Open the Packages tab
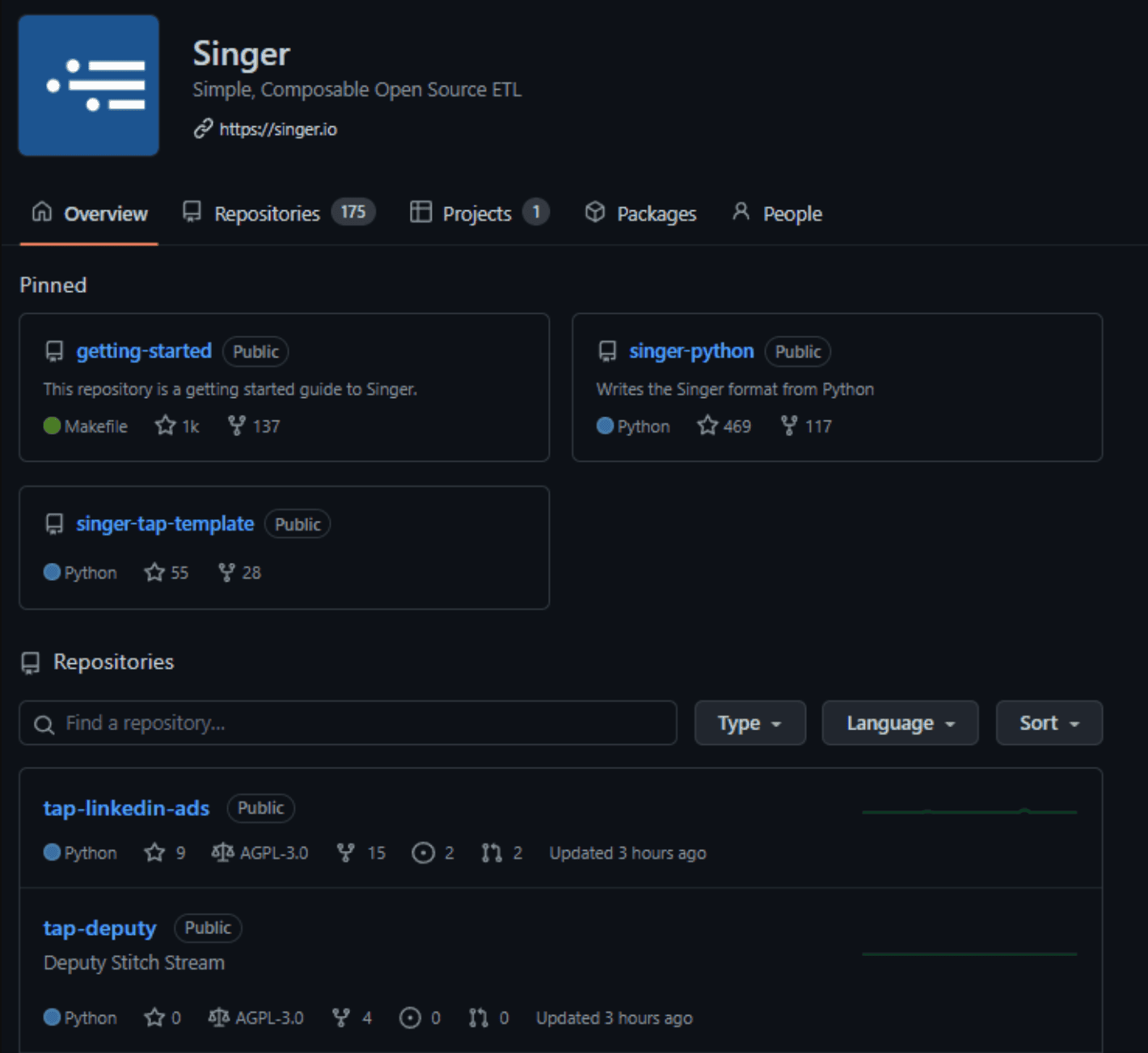1148x1053 pixels. coord(640,214)
